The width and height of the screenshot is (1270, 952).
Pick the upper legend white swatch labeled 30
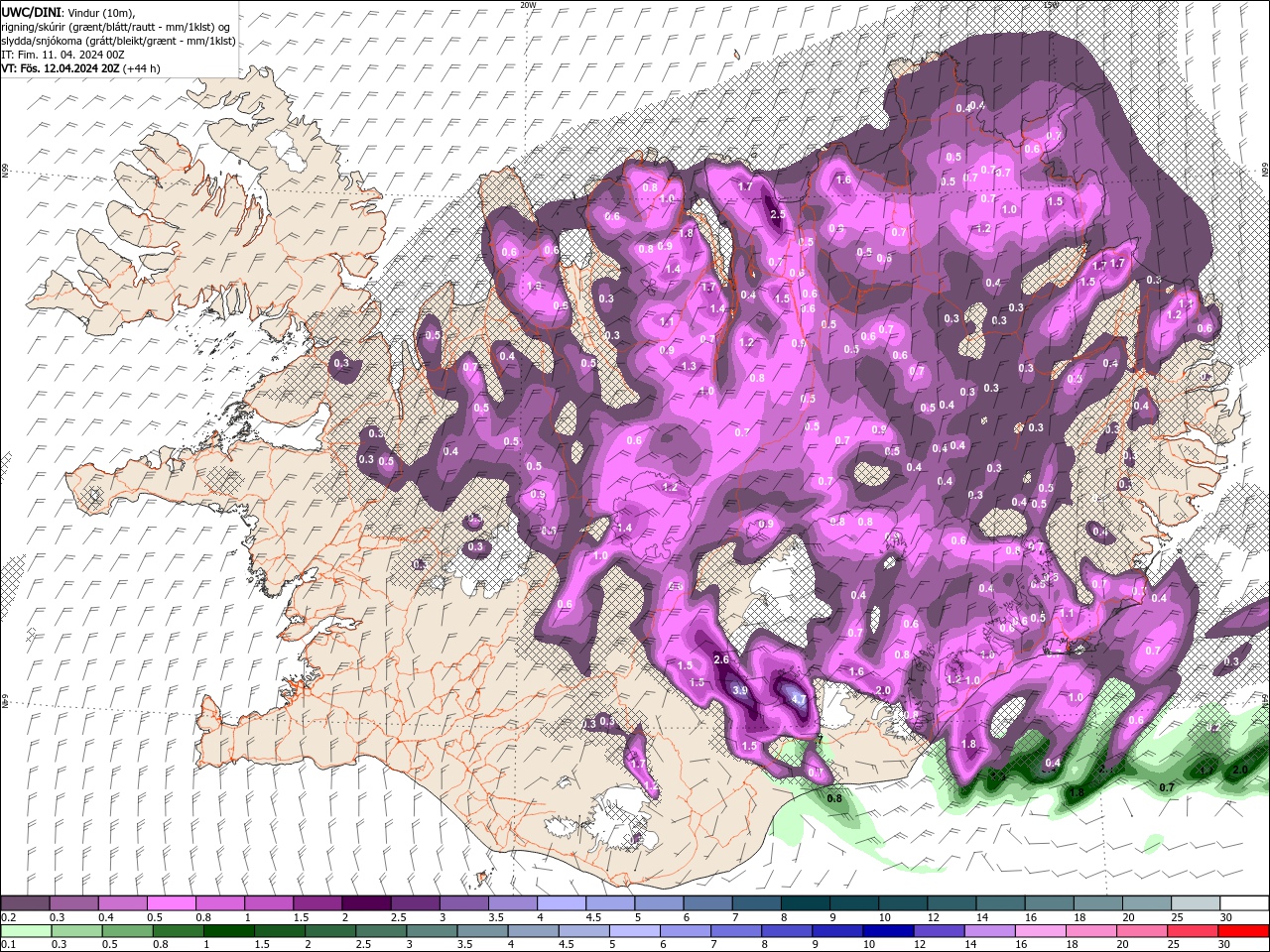(x=1244, y=903)
